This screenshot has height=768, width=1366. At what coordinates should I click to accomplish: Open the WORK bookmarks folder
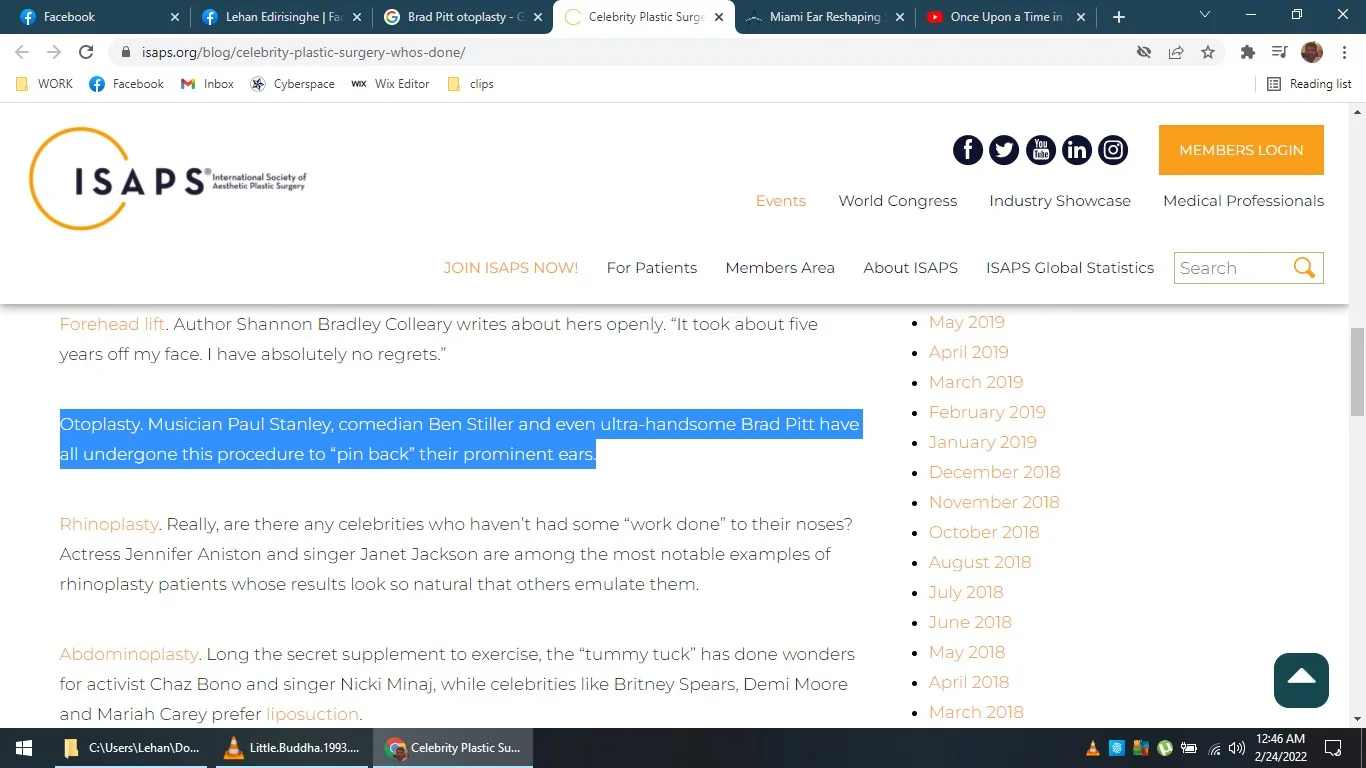(45, 84)
